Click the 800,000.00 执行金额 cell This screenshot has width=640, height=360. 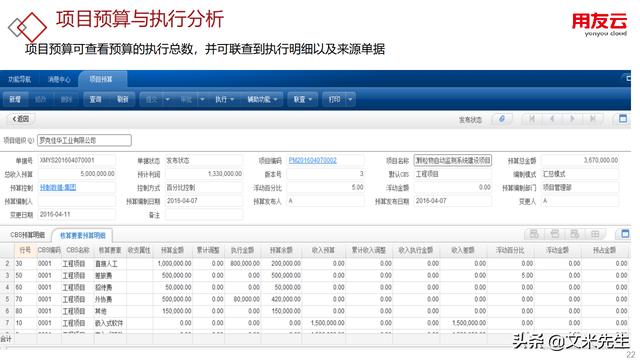click(242, 264)
